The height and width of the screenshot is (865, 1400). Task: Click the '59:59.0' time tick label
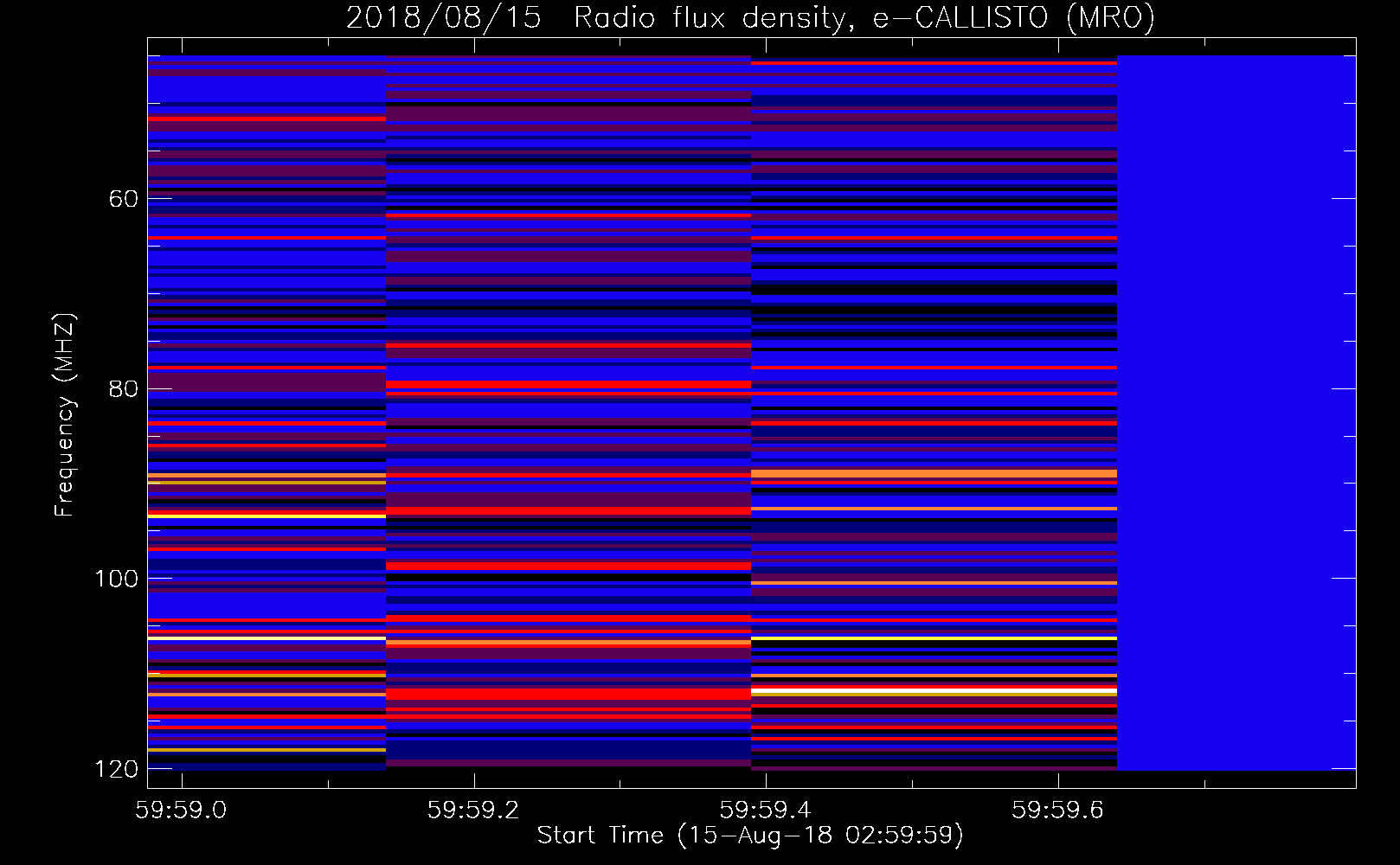(181, 810)
